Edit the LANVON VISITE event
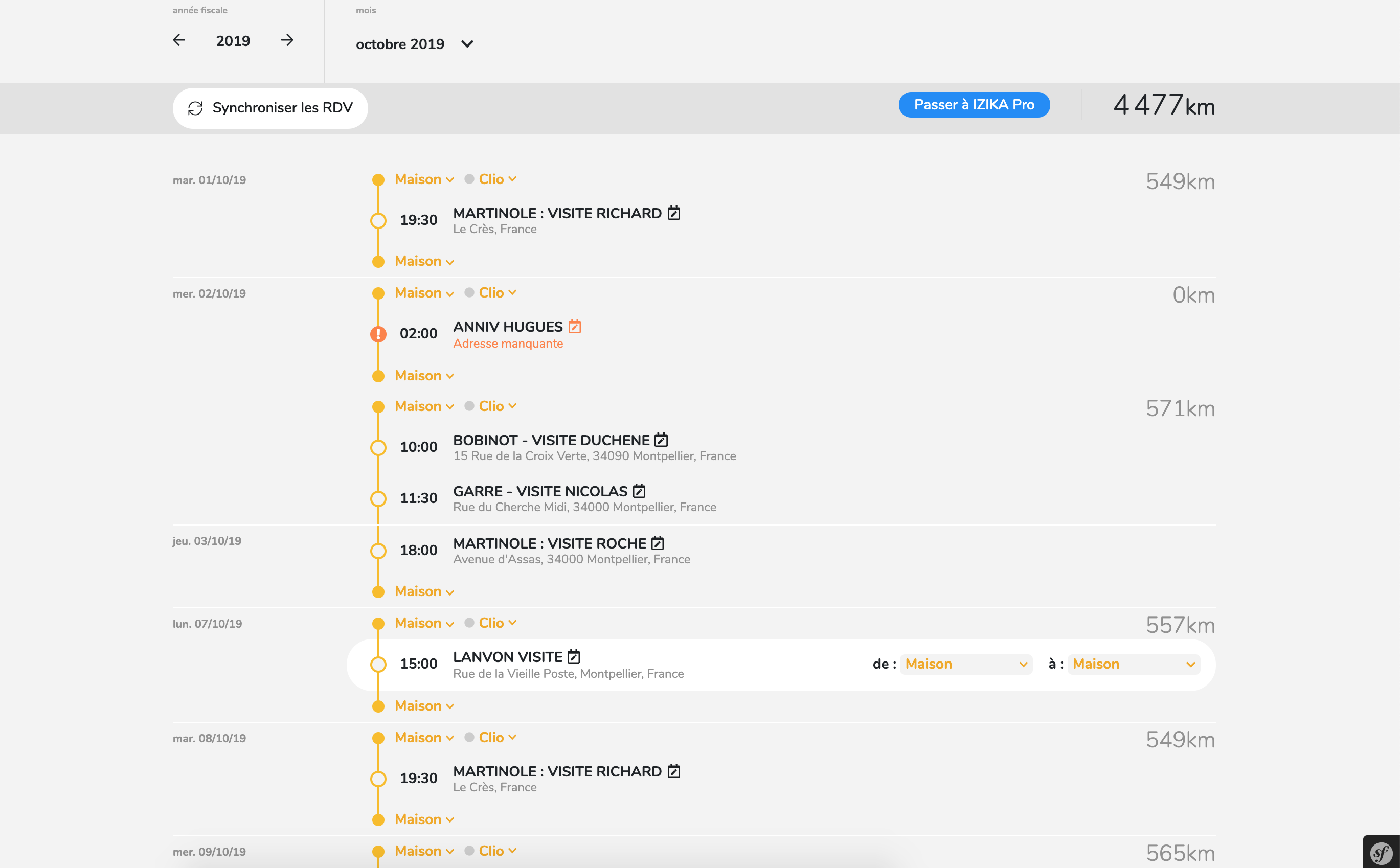 (x=574, y=656)
